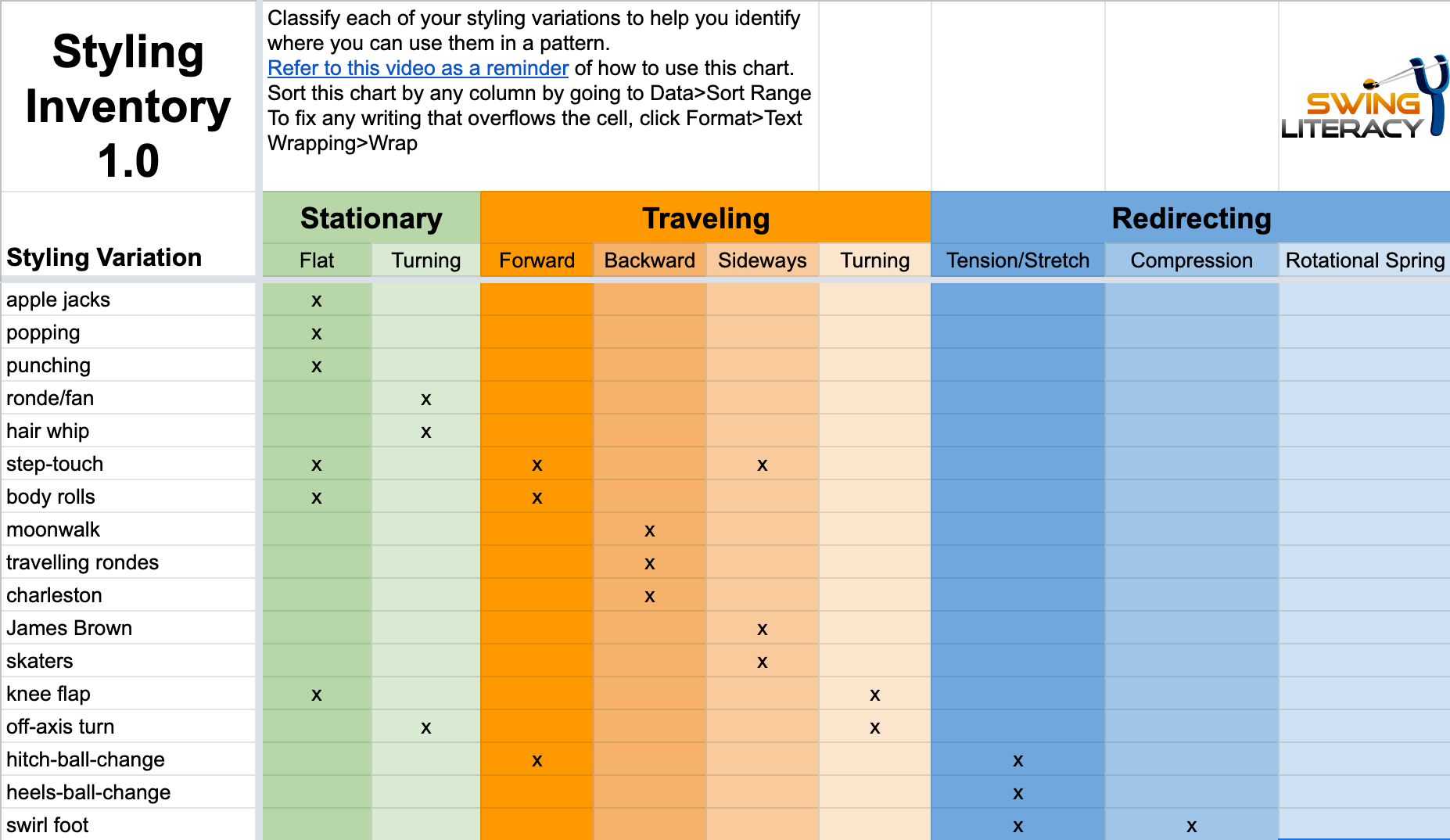Click the Sideways column header
This screenshot has height=840, width=1450.
[762, 260]
